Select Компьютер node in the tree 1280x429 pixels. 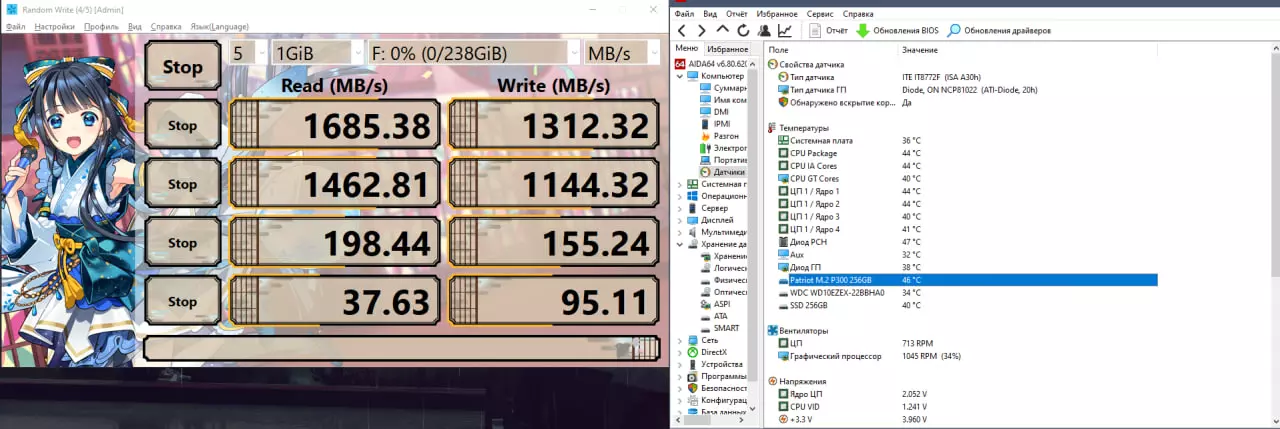[x=716, y=76]
